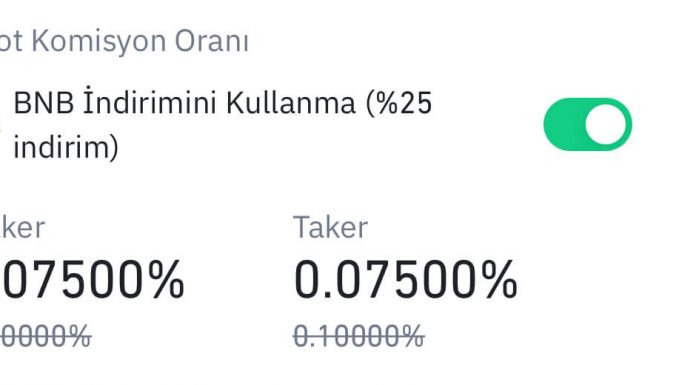Click the word BNB in the label
696x385 pixels.
click(44, 103)
